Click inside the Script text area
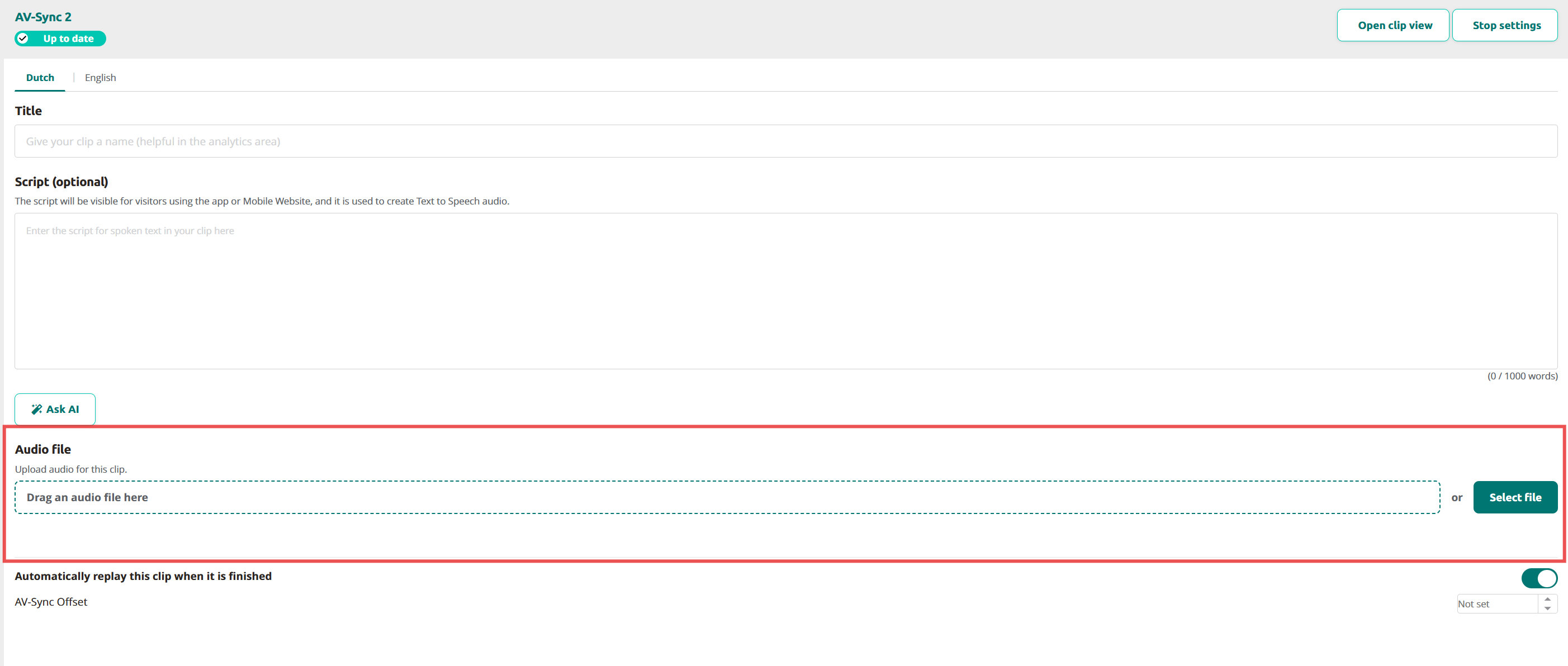Viewport: 1568px width, 666px height. pos(785,291)
